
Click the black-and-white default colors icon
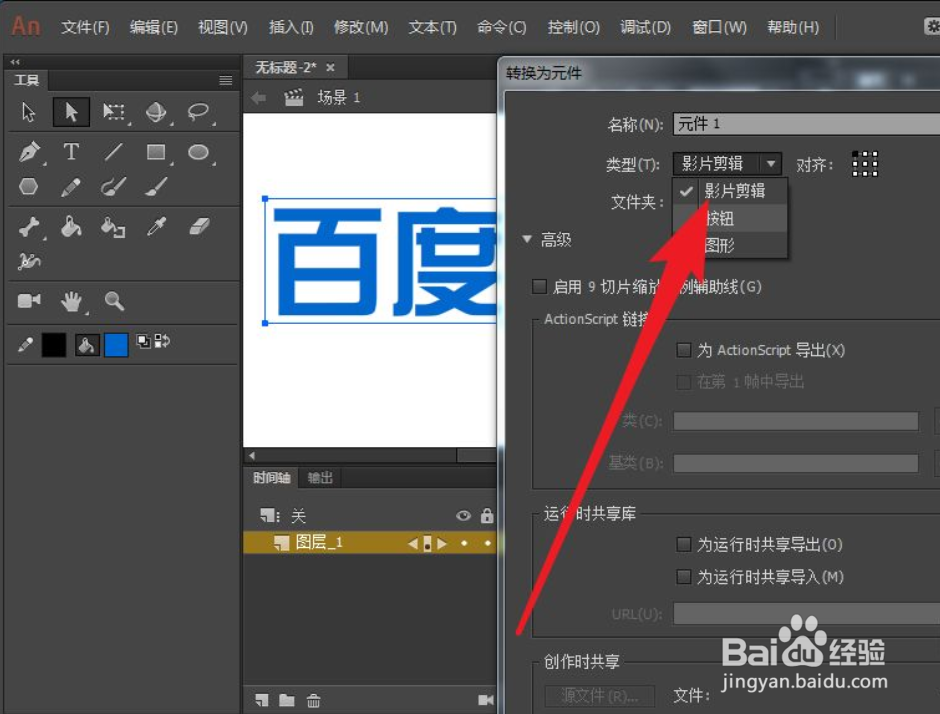[x=143, y=341]
